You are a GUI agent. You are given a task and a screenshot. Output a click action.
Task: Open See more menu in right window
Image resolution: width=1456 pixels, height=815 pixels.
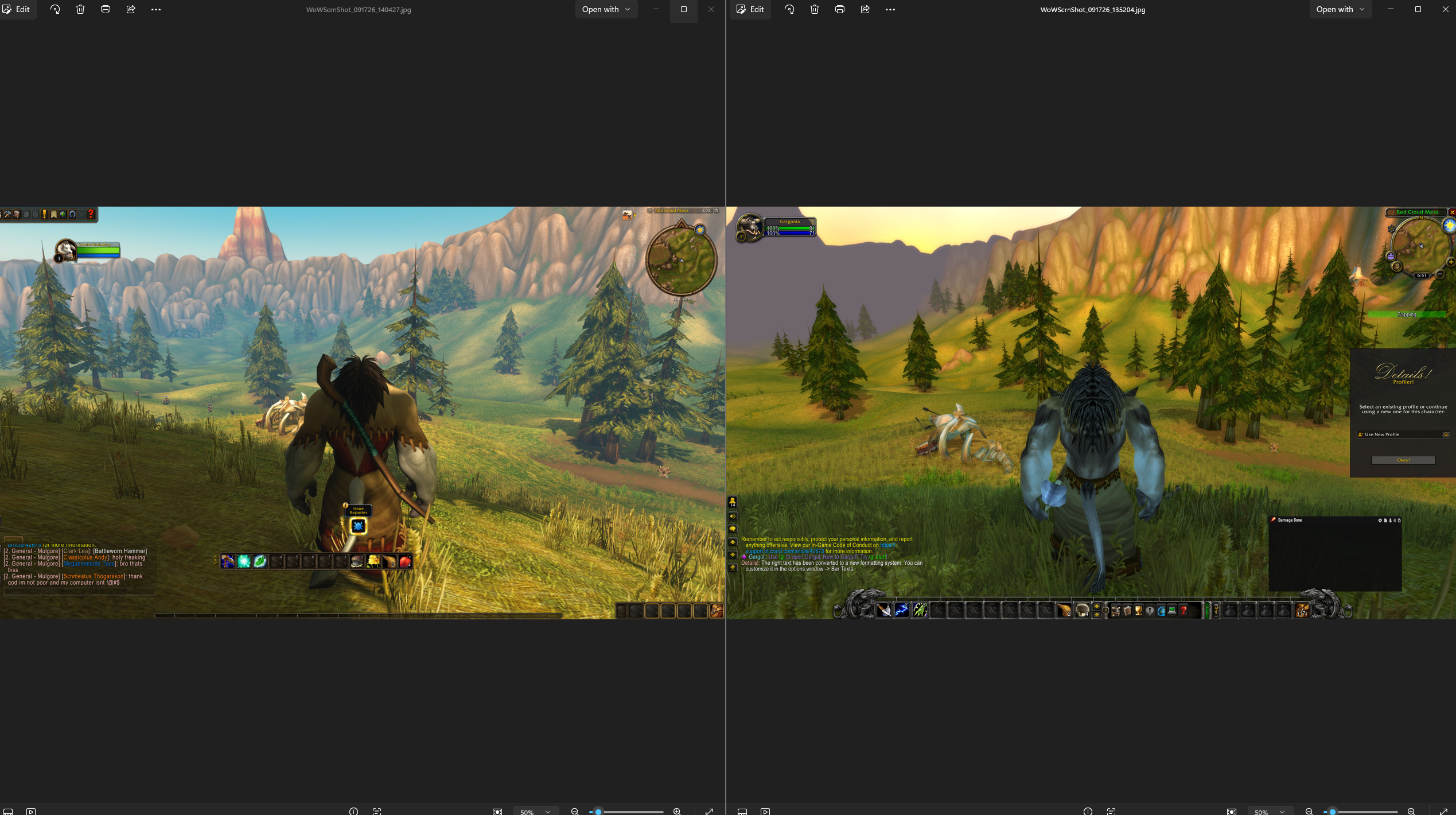click(x=890, y=9)
